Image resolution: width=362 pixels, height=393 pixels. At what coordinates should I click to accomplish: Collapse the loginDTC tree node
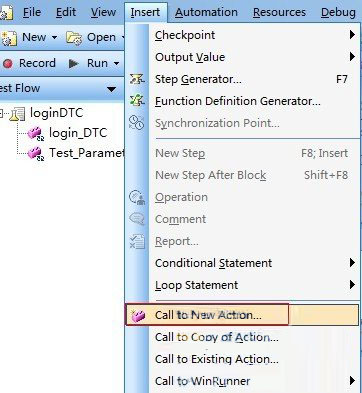1,114
